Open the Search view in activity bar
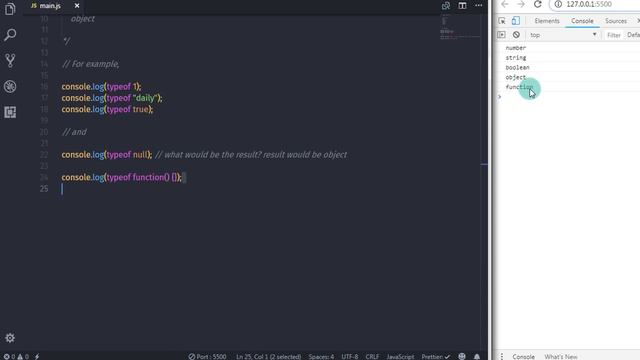This screenshot has width=640, height=360. [10, 35]
